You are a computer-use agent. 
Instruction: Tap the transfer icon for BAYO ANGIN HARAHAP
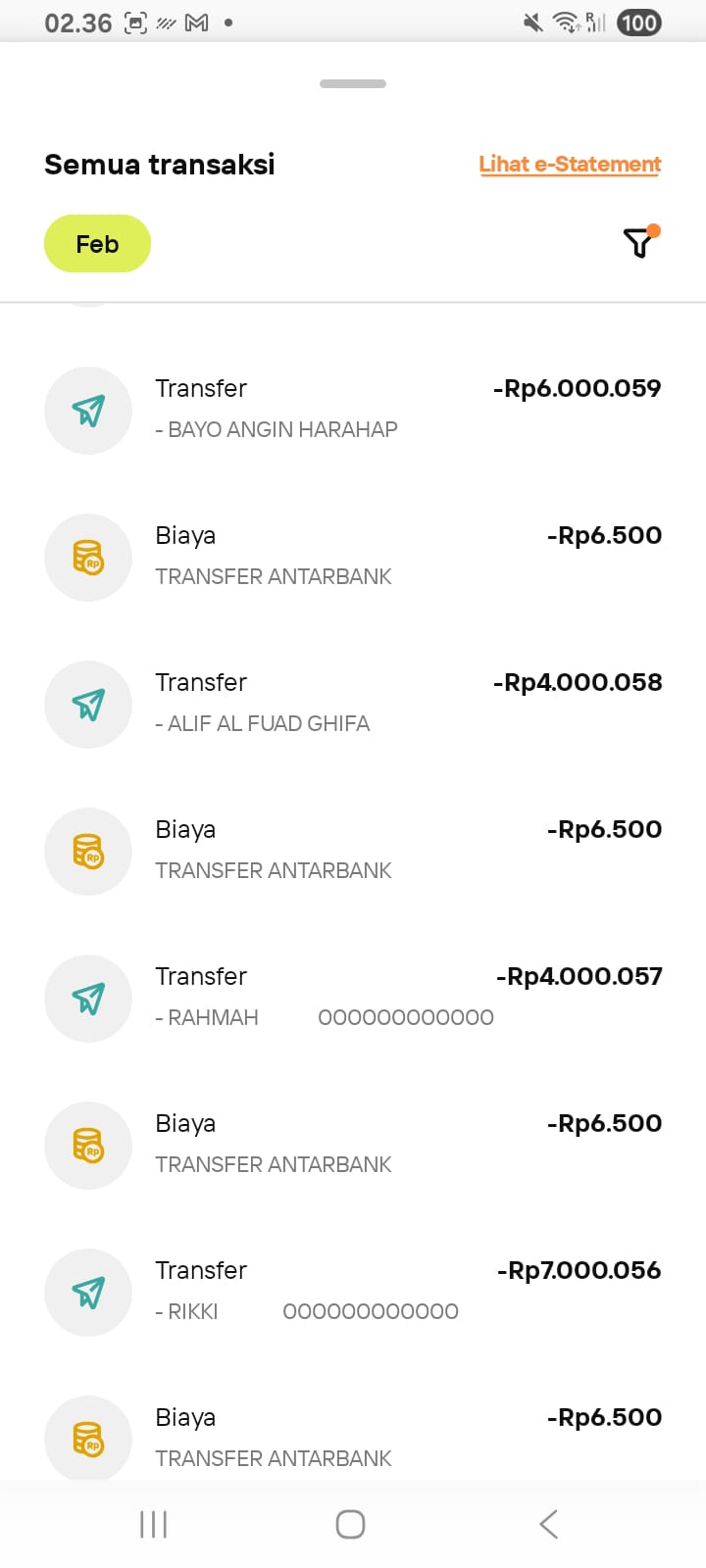click(x=88, y=411)
